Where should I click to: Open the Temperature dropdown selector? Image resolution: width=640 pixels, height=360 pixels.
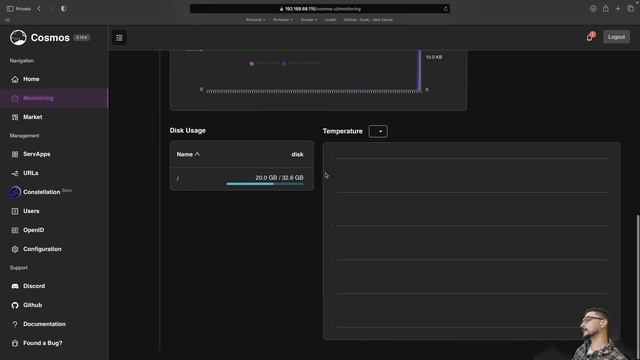378,131
